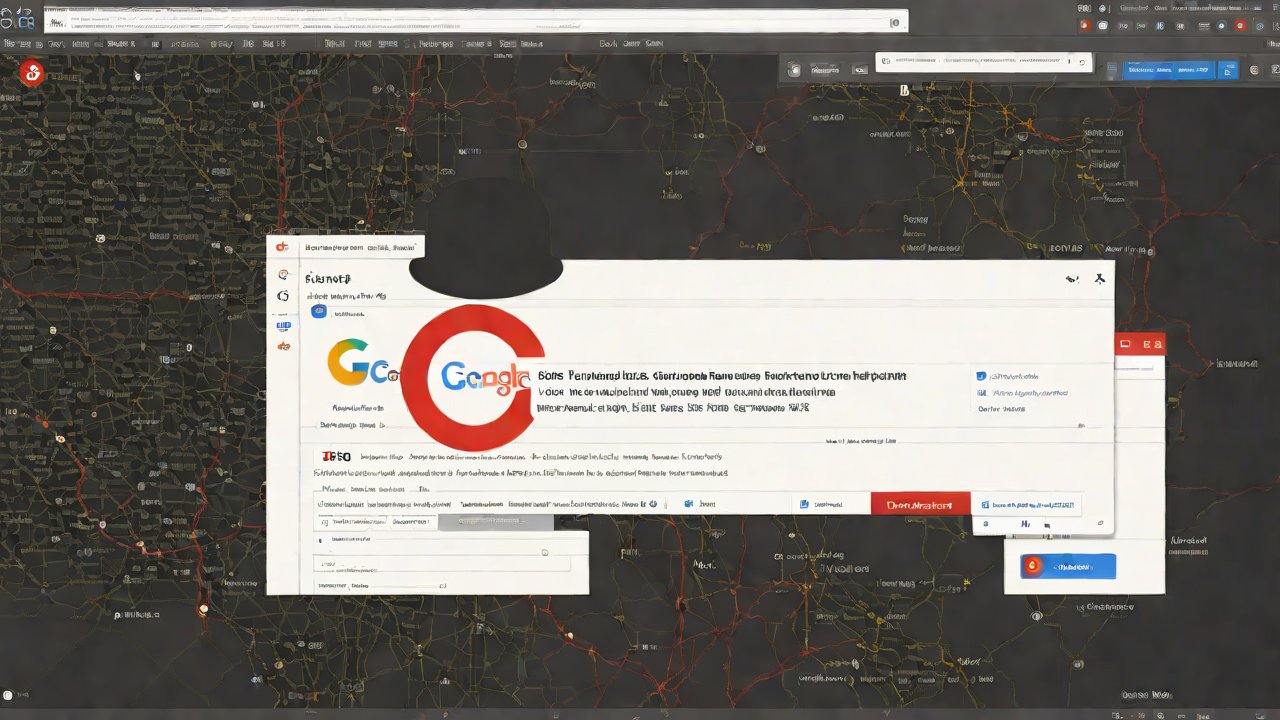
Task: Click the blue icon in dialog's left sidebar
Action: point(283,326)
